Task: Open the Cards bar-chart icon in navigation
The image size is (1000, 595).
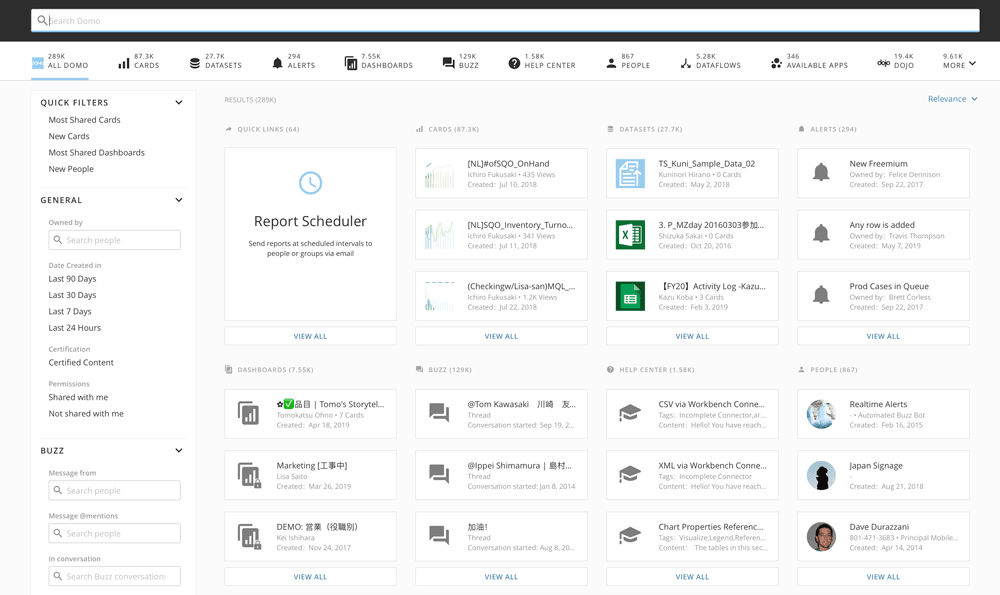Action: 124,63
